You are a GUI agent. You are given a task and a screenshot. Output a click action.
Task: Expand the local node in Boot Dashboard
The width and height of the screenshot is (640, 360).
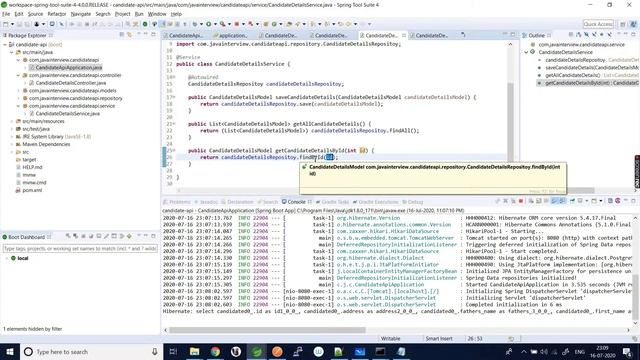(x=7, y=258)
